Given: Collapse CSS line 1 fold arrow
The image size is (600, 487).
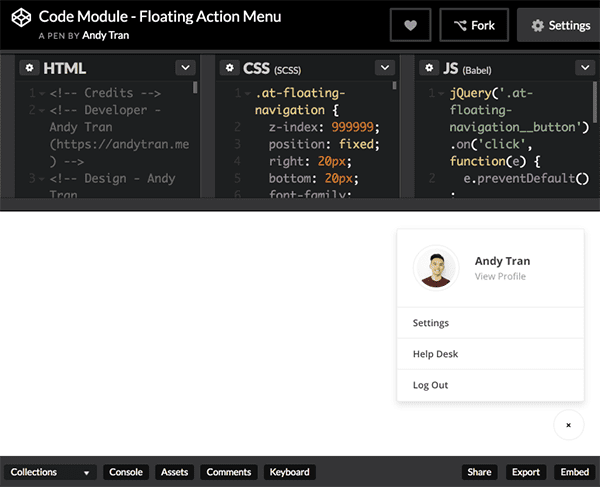Looking at the screenshot, I should [248, 93].
